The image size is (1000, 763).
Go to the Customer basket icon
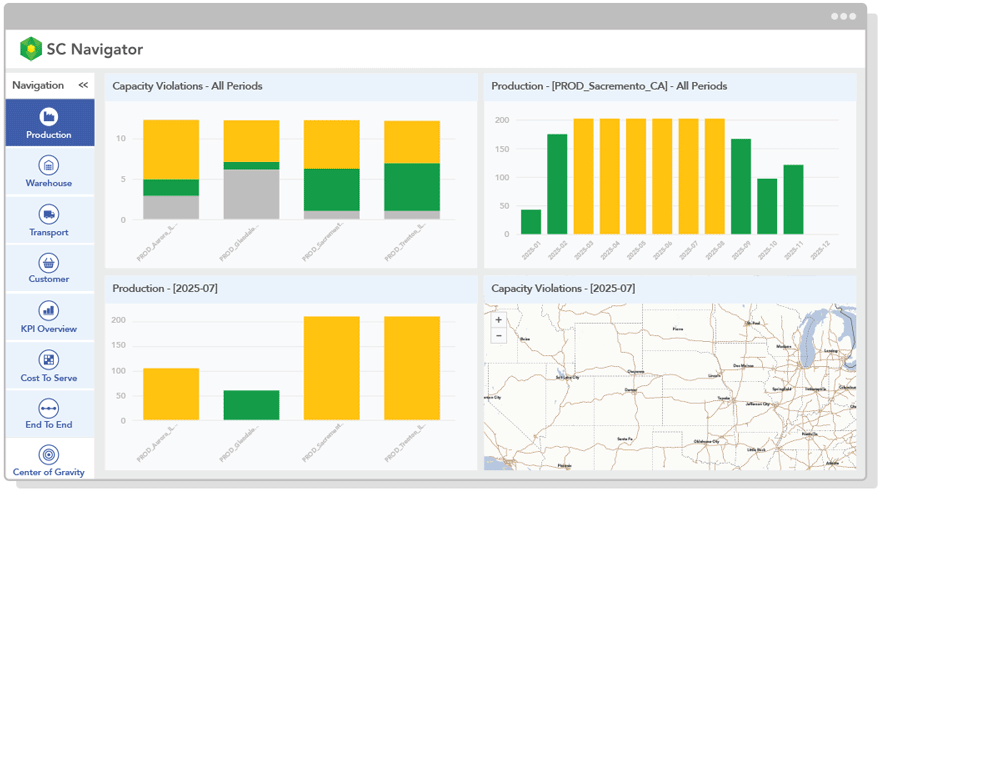point(48,262)
